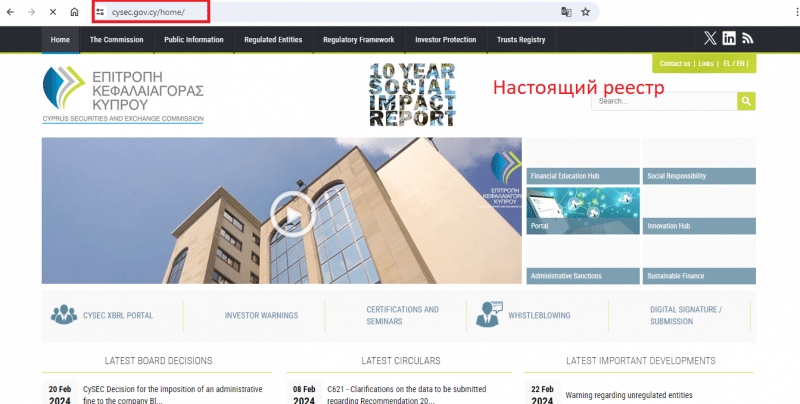This screenshot has width=800, height=404.
Task: Open the Innovation Hub tile
Action: click(699, 211)
